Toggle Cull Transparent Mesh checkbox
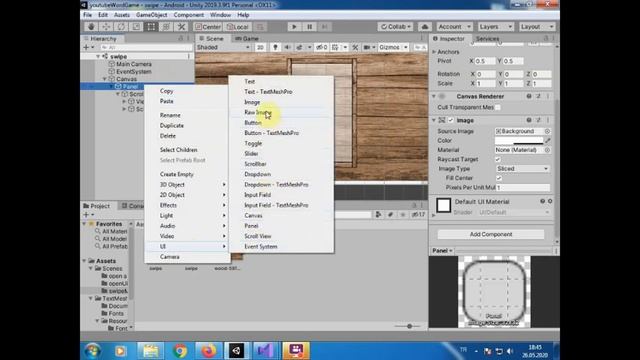640x360 pixels. tap(498, 107)
